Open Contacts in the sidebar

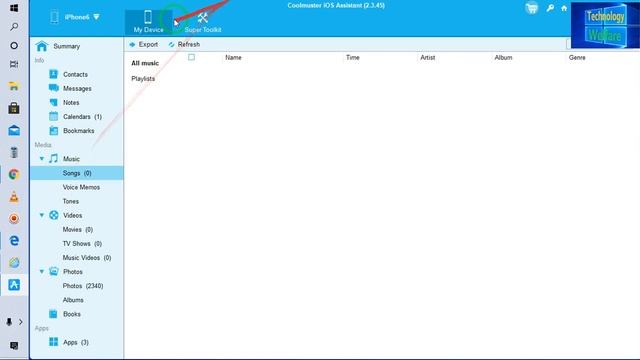click(x=76, y=74)
